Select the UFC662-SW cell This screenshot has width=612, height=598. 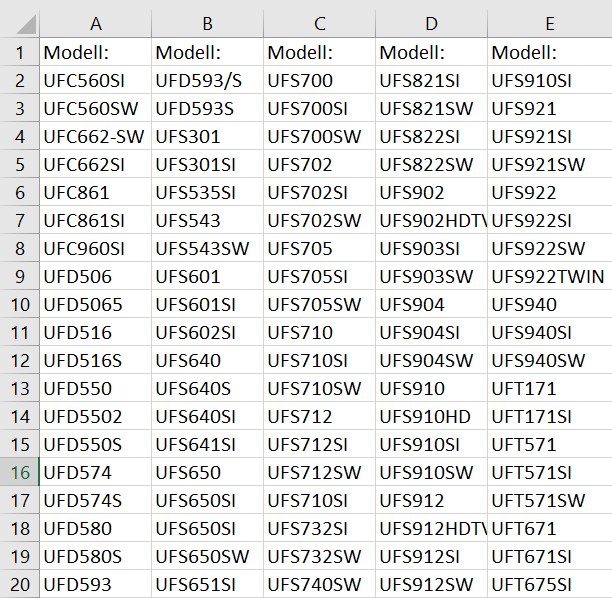pos(94,137)
